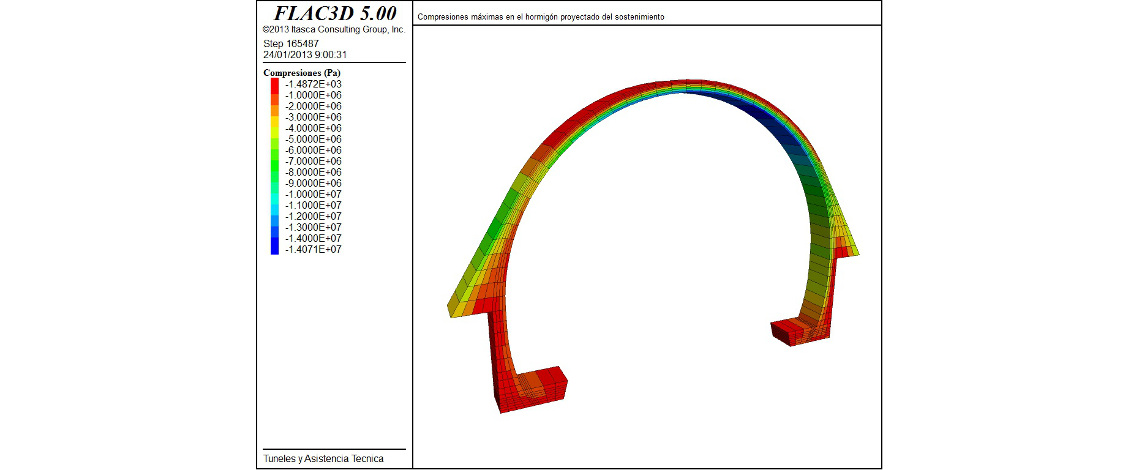This screenshot has width=1140, height=470.
Task: Pick the red swatch at top of legend
Action: point(274,84)
